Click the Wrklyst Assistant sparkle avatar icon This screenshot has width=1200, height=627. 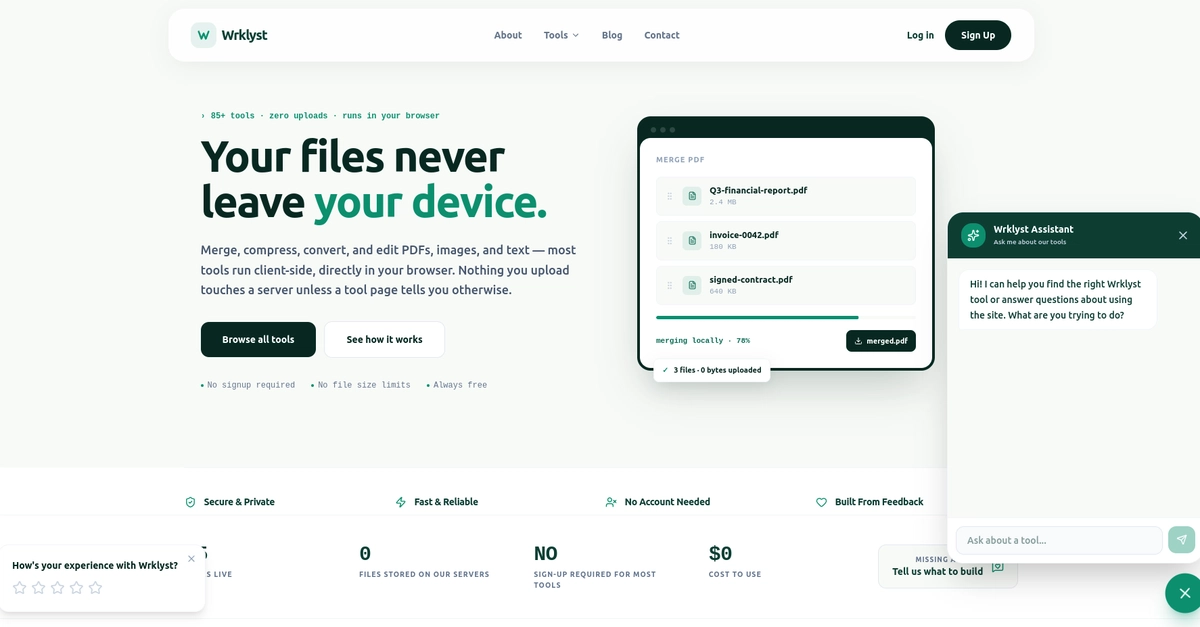[973, 235]
